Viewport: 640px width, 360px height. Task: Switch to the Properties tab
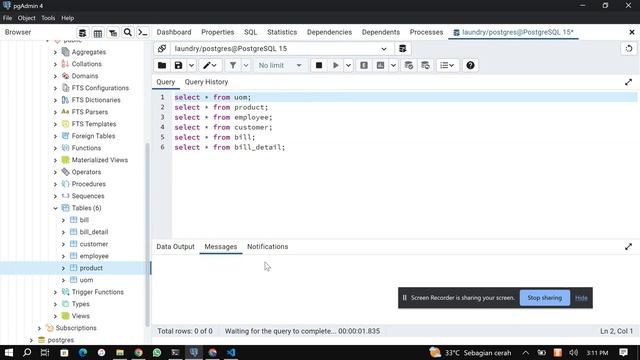218,32
